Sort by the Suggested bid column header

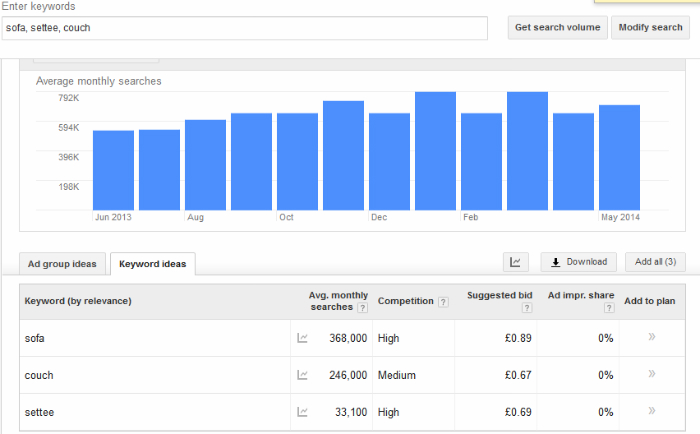pyautogui.click(x=500, y=296)
